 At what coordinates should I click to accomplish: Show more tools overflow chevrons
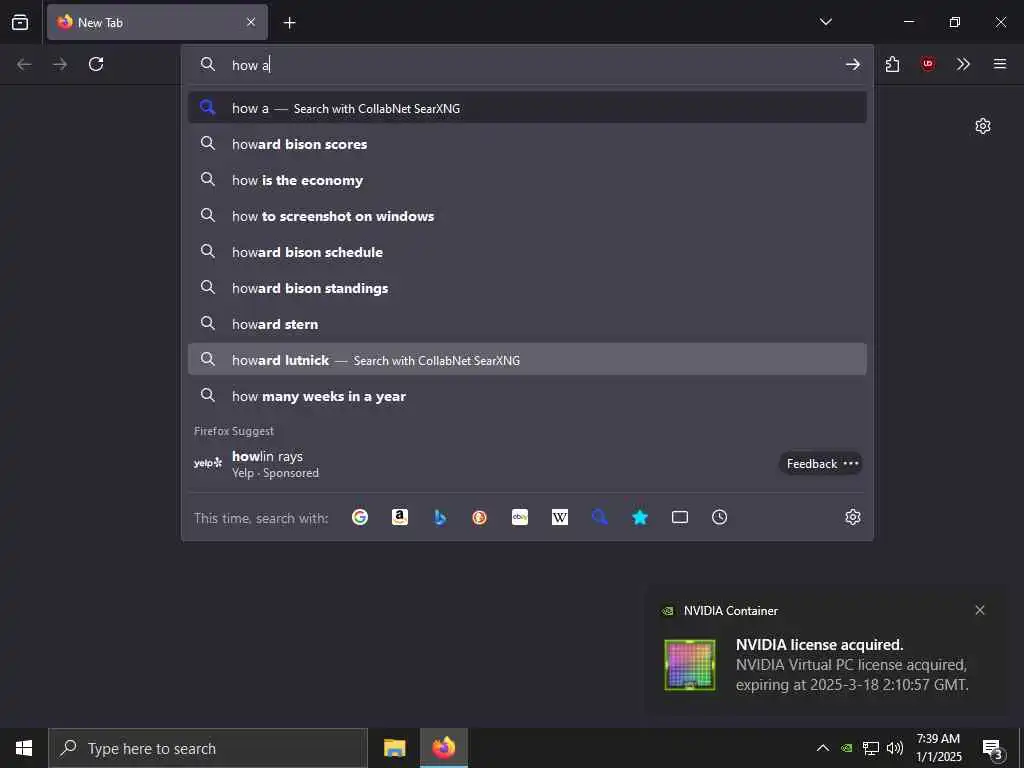pos(963,64)
